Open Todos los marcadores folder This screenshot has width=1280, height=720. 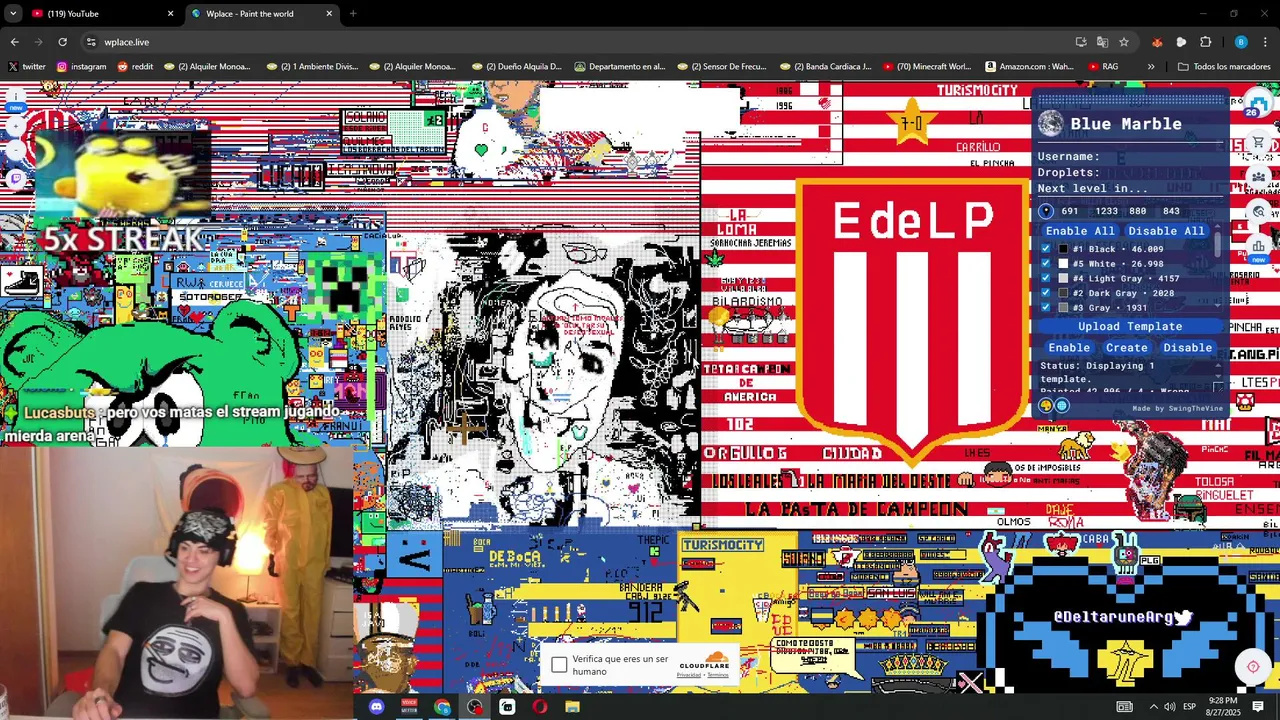(1224, 67)
